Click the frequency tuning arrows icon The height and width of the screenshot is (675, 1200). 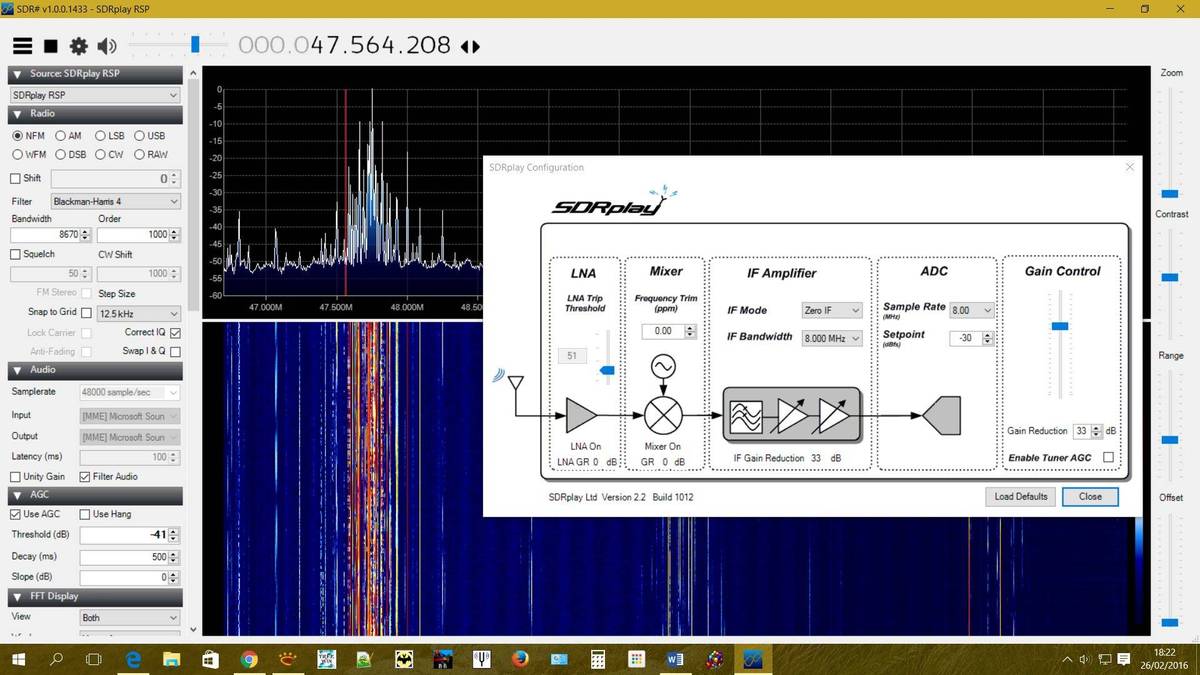(x=471, y=46)
